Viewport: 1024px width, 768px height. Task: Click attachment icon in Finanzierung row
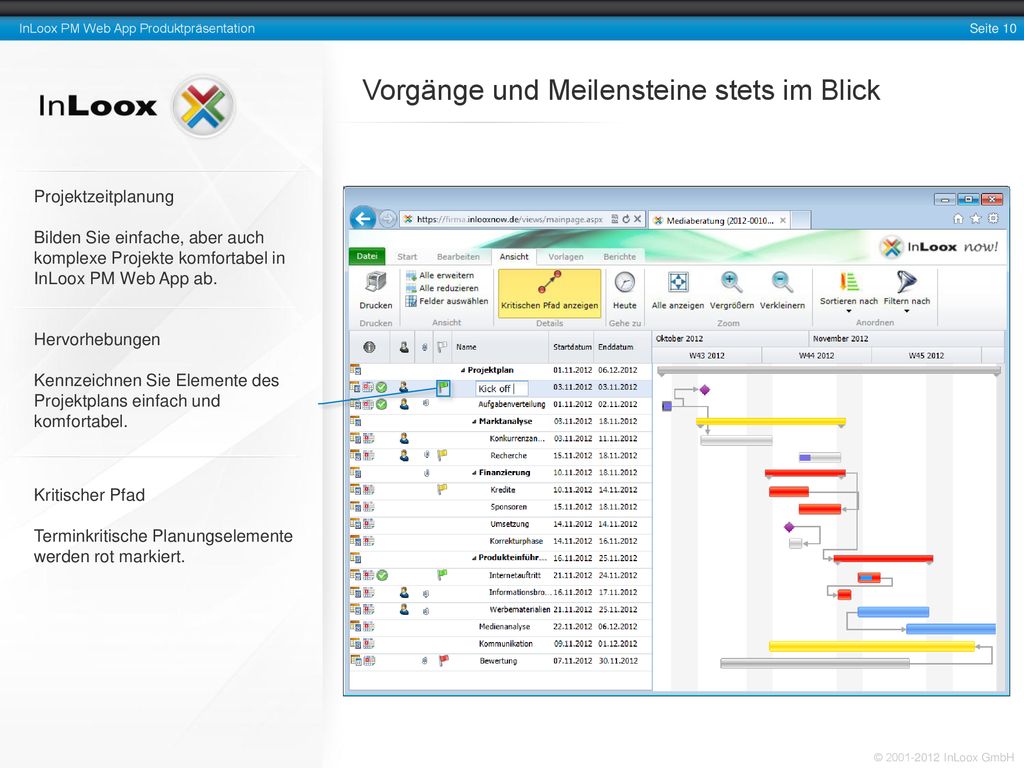click(x=426, y=473)
